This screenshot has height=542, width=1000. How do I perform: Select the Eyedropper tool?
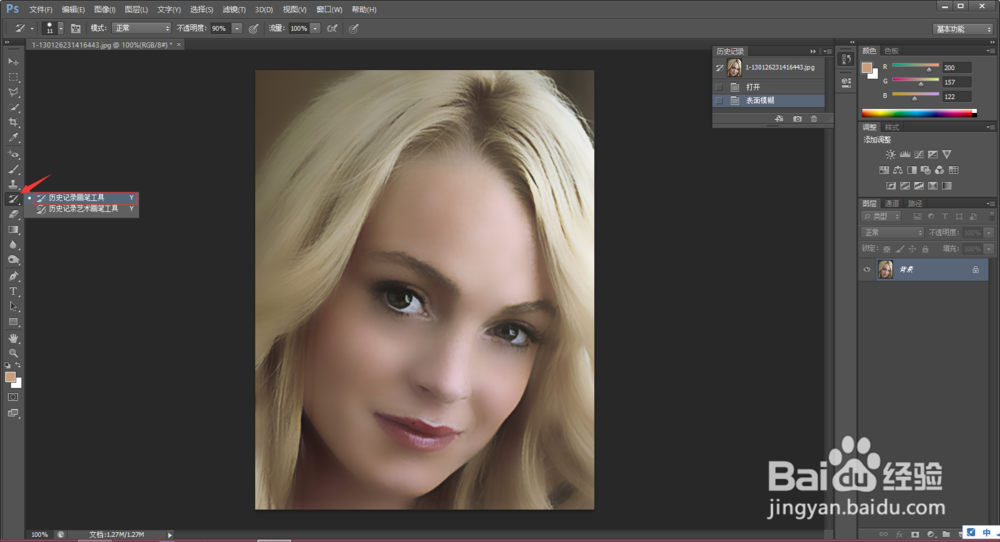[13, 138]
